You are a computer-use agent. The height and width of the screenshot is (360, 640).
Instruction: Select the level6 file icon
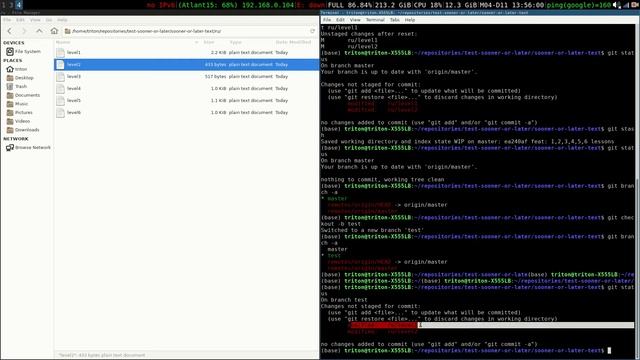pos(60,112)
